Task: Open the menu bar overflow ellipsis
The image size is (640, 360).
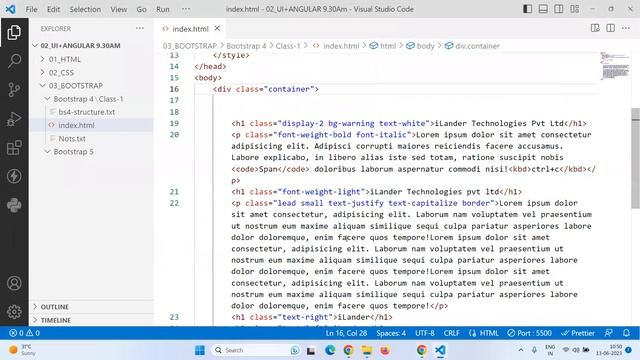Action: pos(186,9)
